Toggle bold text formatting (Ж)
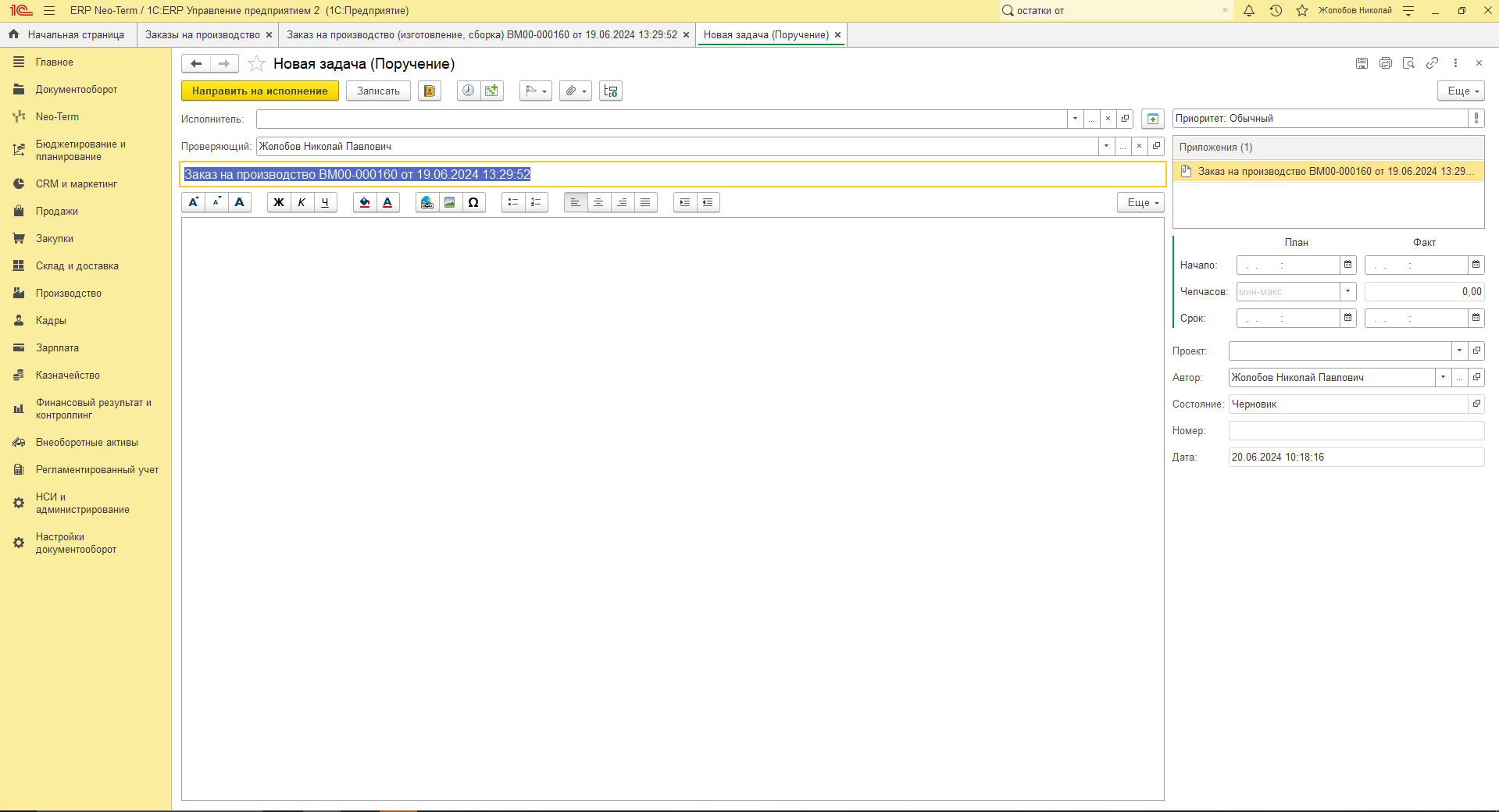1499x812 pixels. [x=279, y=202]
